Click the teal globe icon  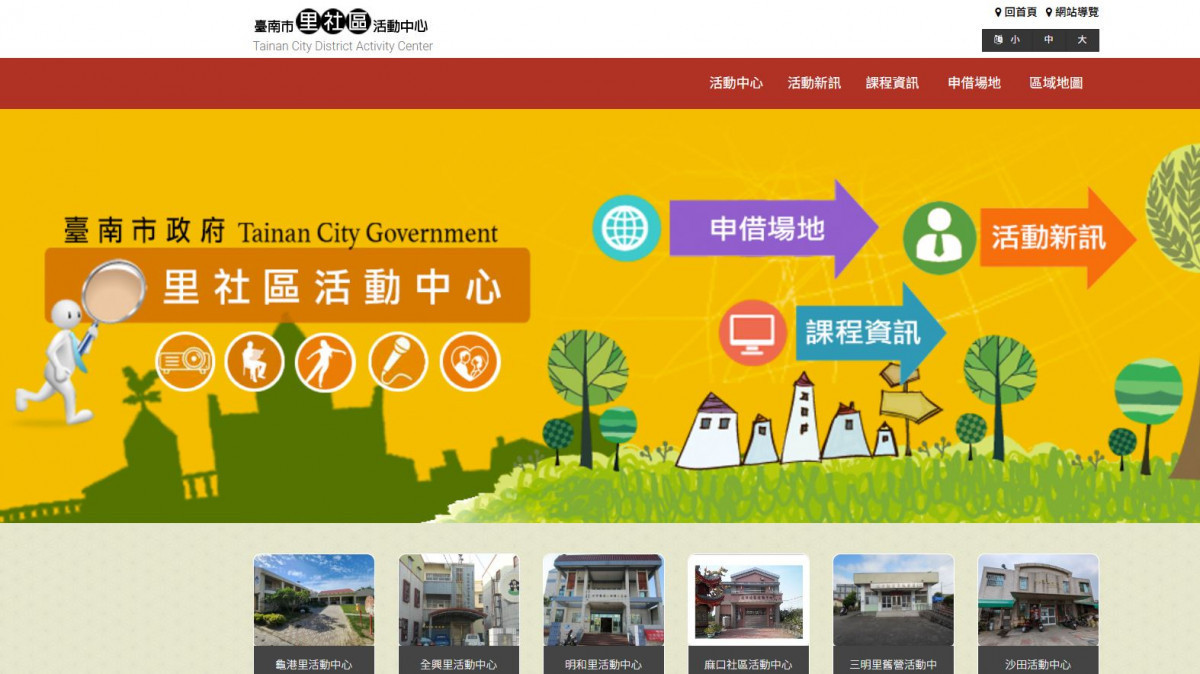pos(627,228)
